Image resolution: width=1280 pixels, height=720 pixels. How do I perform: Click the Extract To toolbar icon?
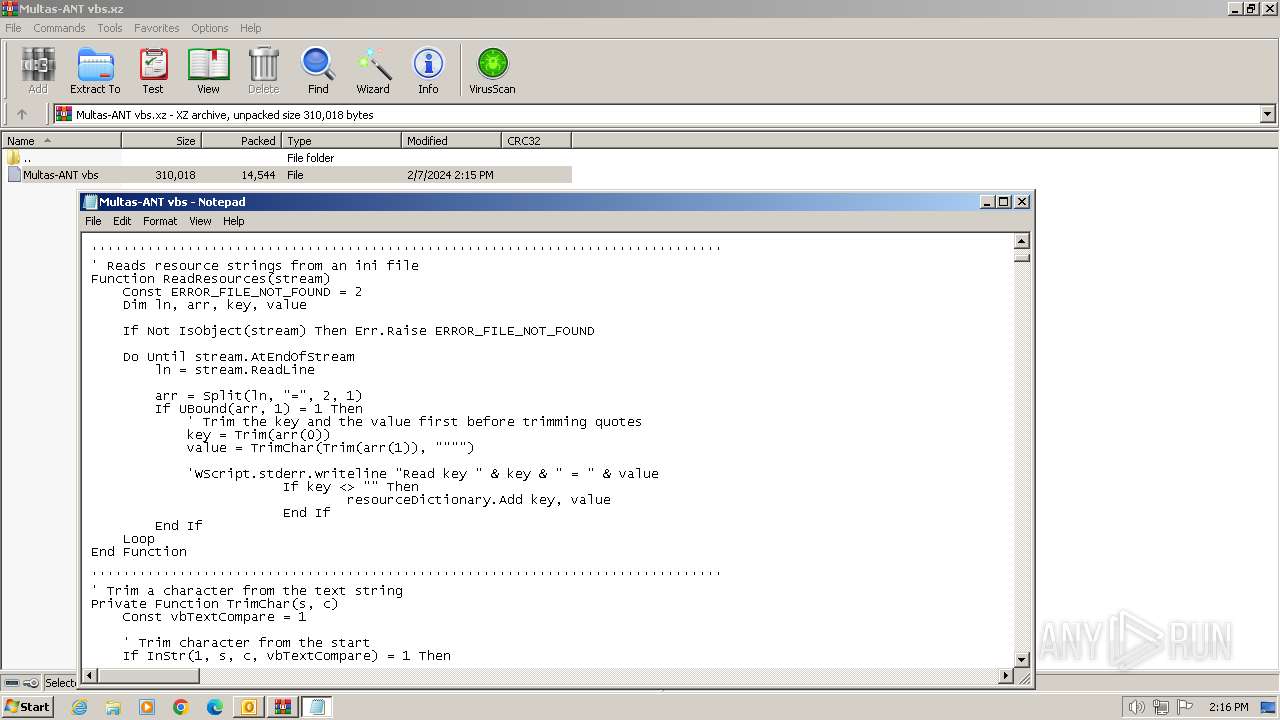tap(95, 70)
